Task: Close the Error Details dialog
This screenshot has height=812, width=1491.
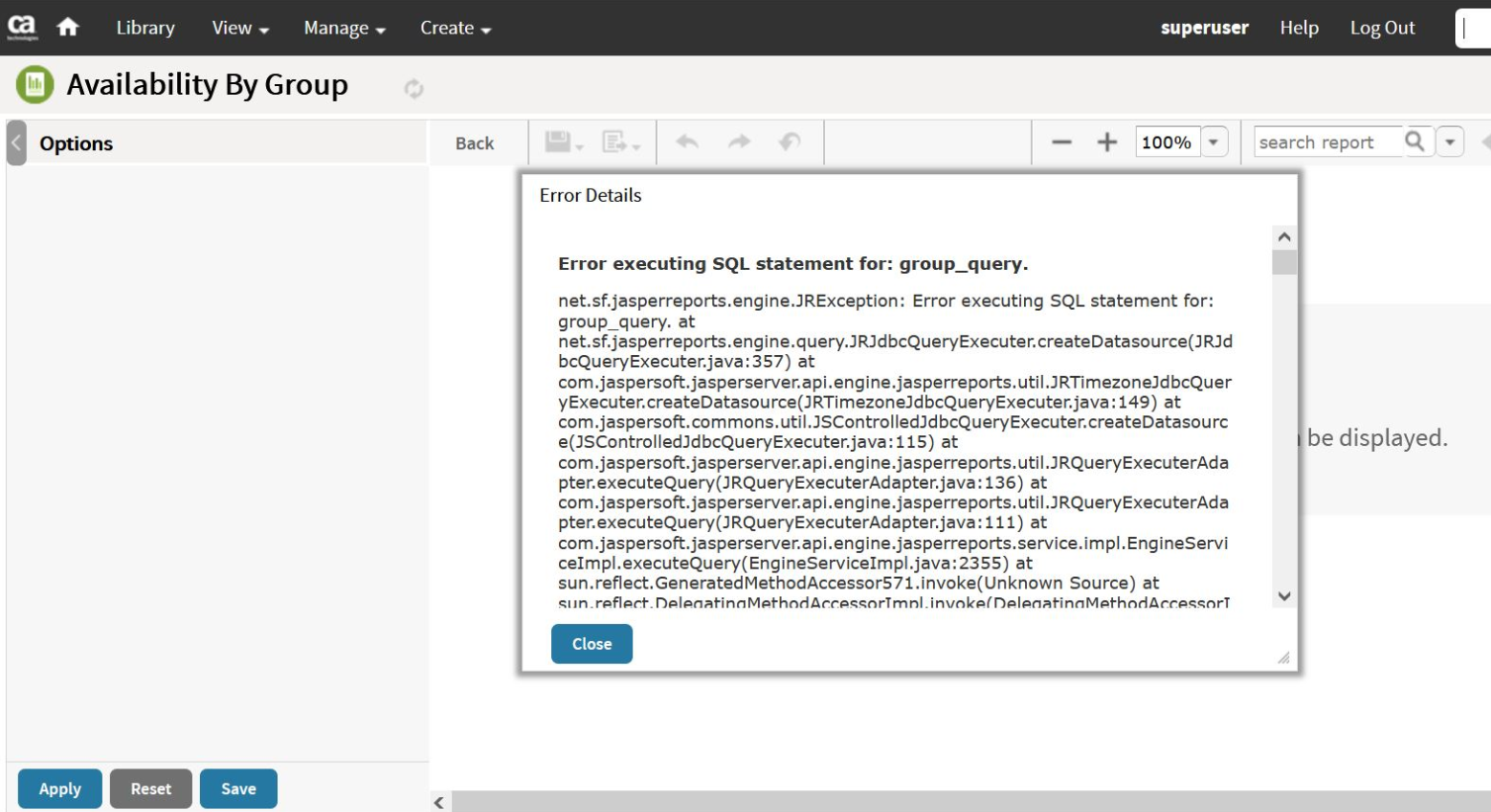Action: point(592,644)
